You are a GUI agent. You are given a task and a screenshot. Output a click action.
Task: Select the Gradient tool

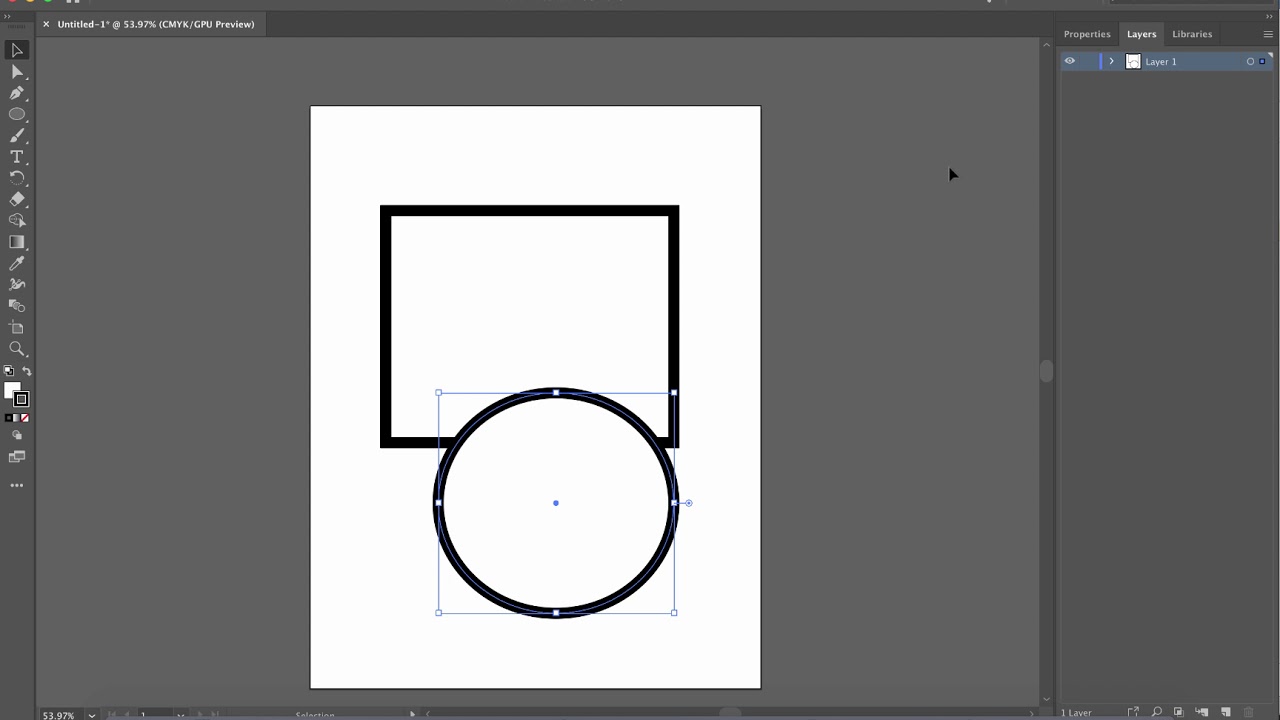17,242
